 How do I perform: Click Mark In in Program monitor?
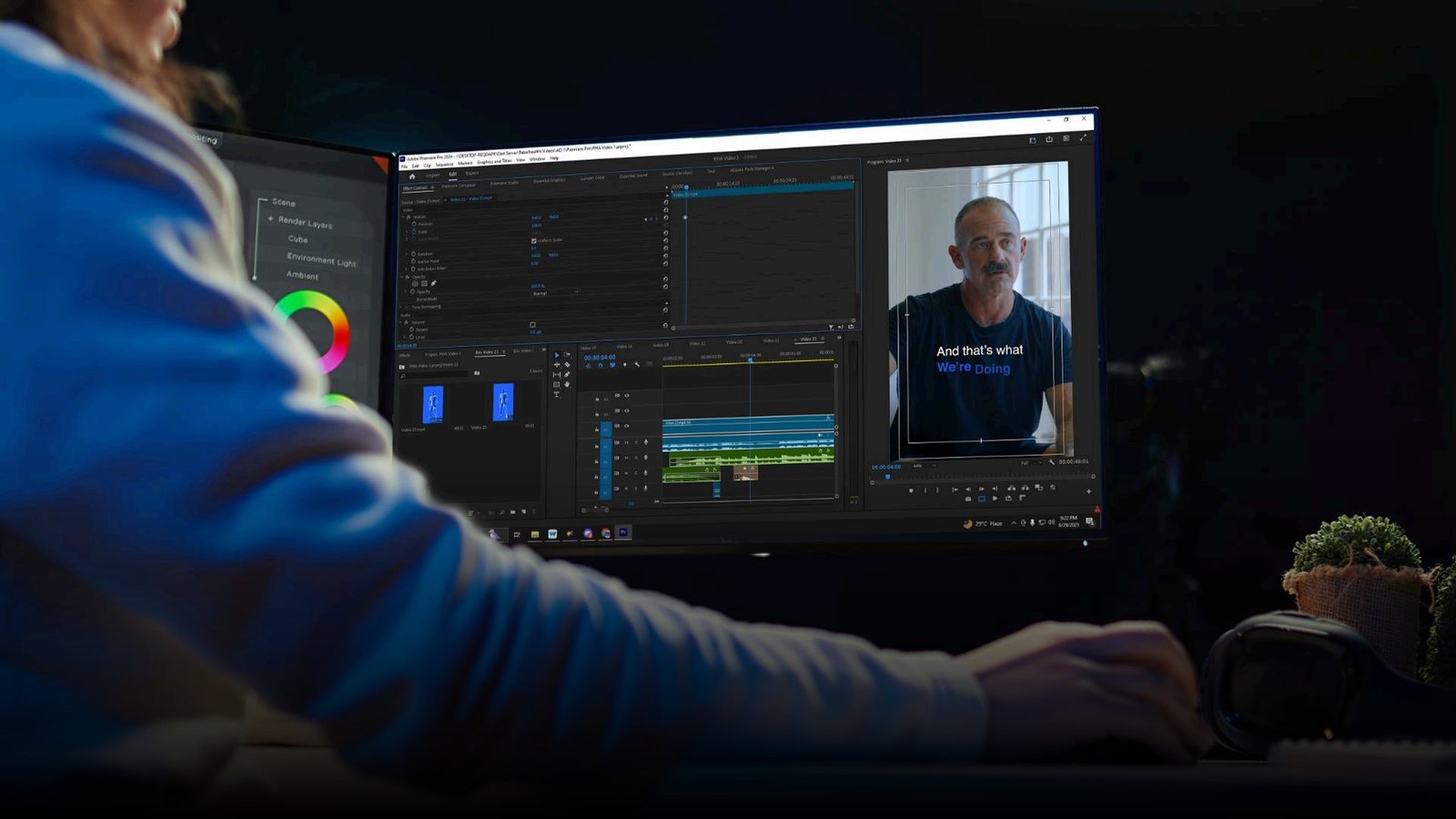coord(925,490)
